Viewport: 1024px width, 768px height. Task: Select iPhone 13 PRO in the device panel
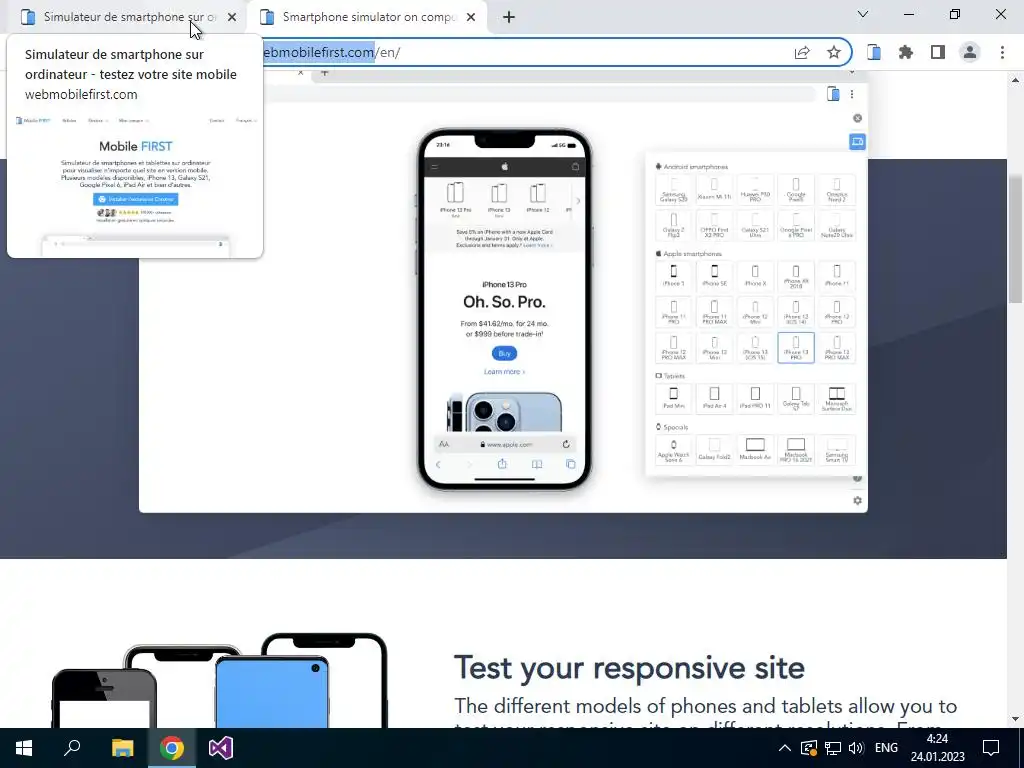click(x=796, y=347)
